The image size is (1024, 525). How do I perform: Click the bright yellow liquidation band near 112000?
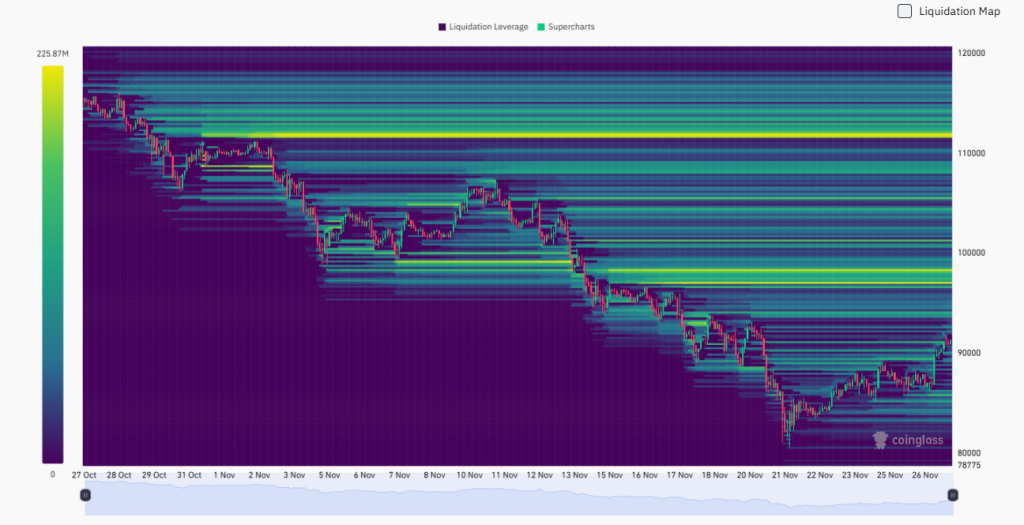pos(575,136)
